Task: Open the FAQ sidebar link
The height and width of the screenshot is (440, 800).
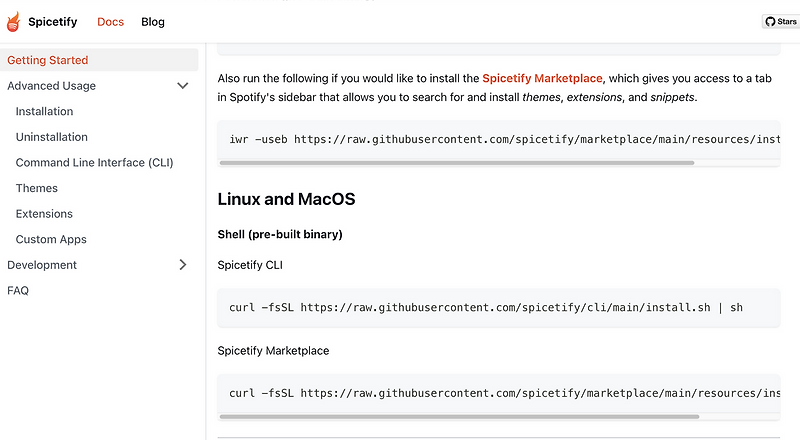Action: pyautogui.click(x=18, y=291)
